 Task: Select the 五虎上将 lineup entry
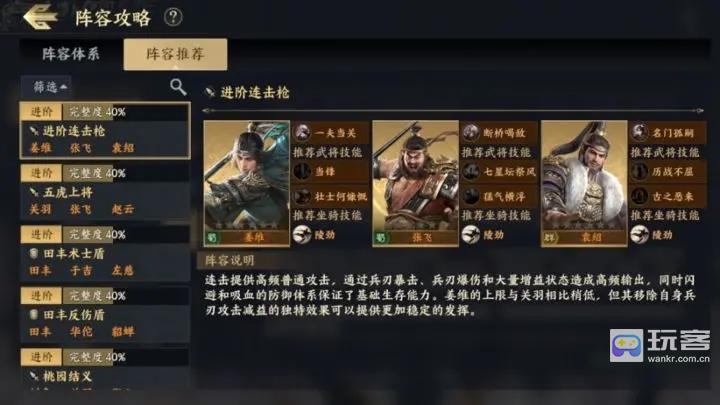click(105, 191)
